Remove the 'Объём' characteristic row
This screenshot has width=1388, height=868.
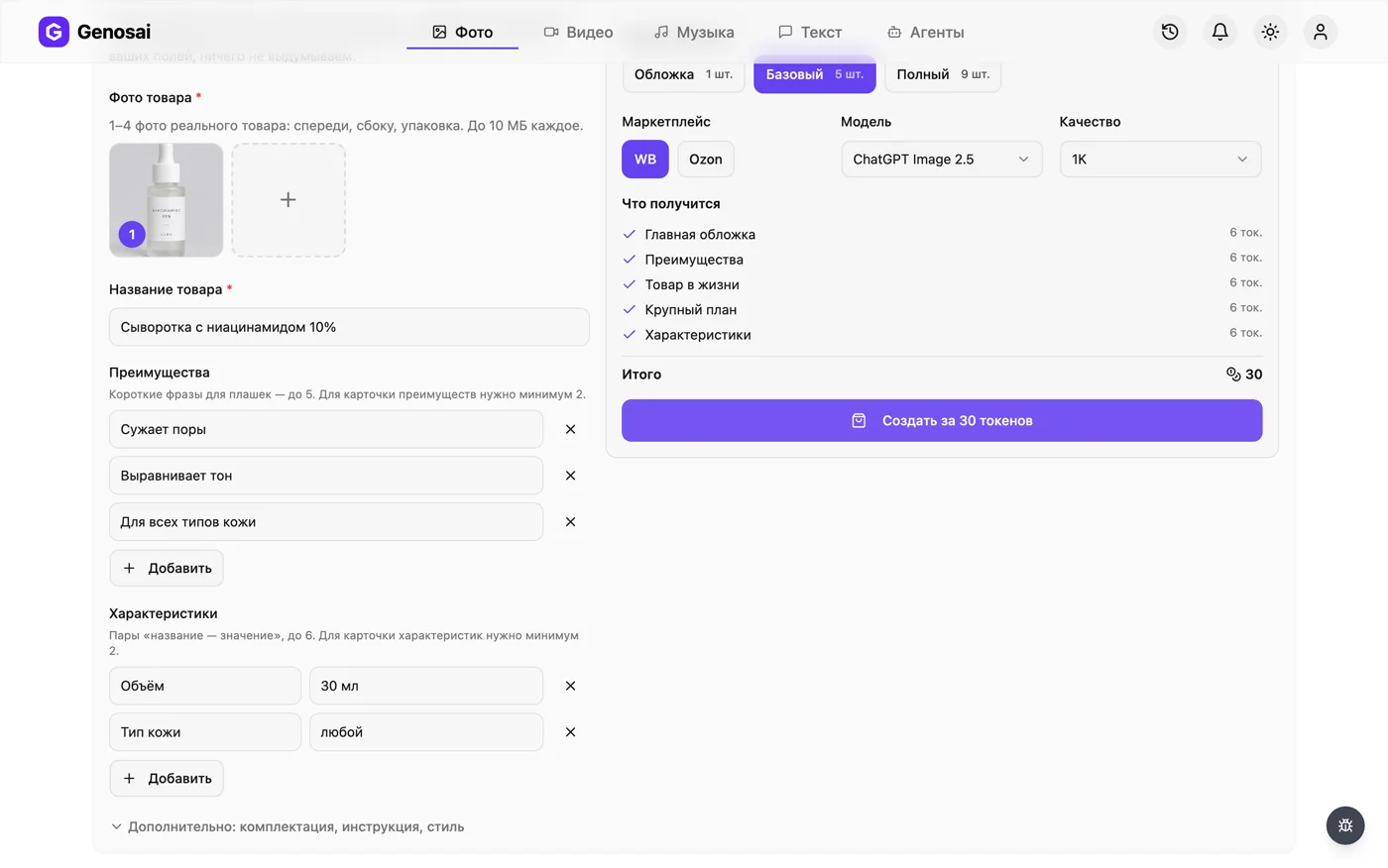pyautogui.click(x=570, y=686)
